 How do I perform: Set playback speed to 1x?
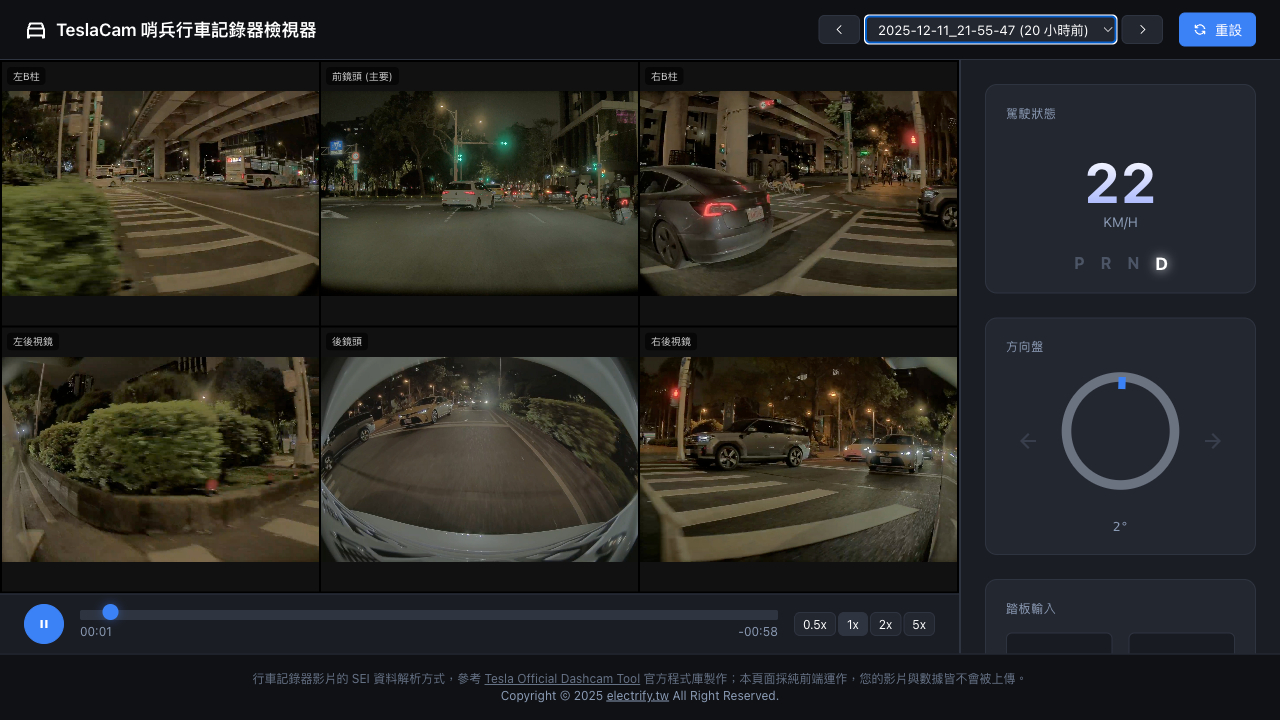[x=853, y=624]
